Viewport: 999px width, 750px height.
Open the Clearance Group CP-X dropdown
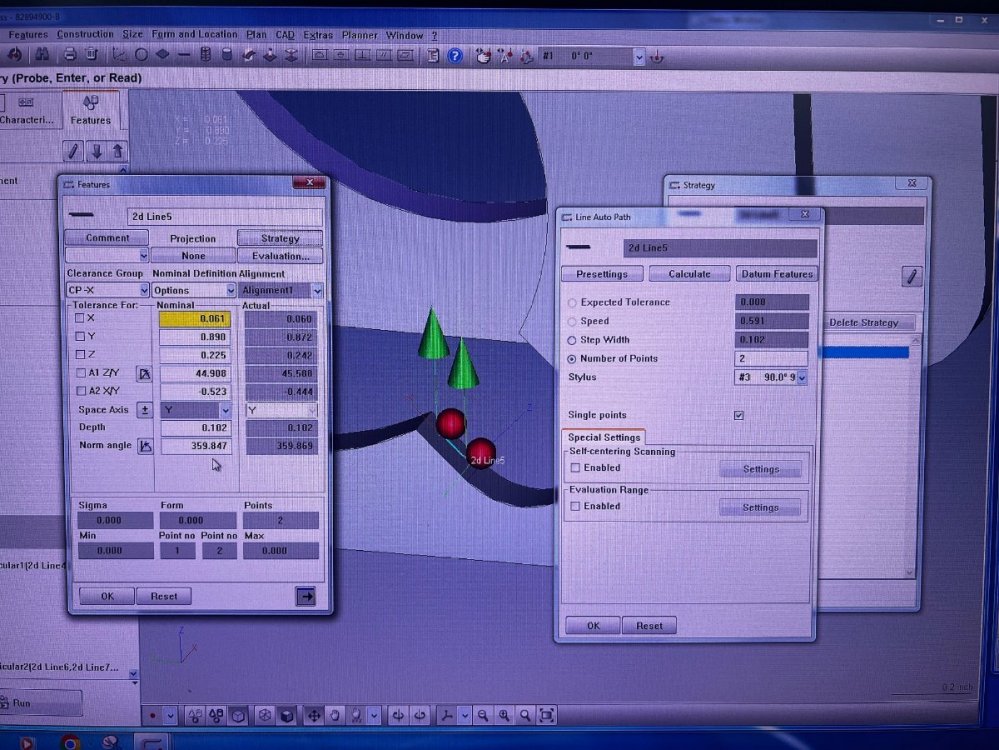click(x=142, y=291)
